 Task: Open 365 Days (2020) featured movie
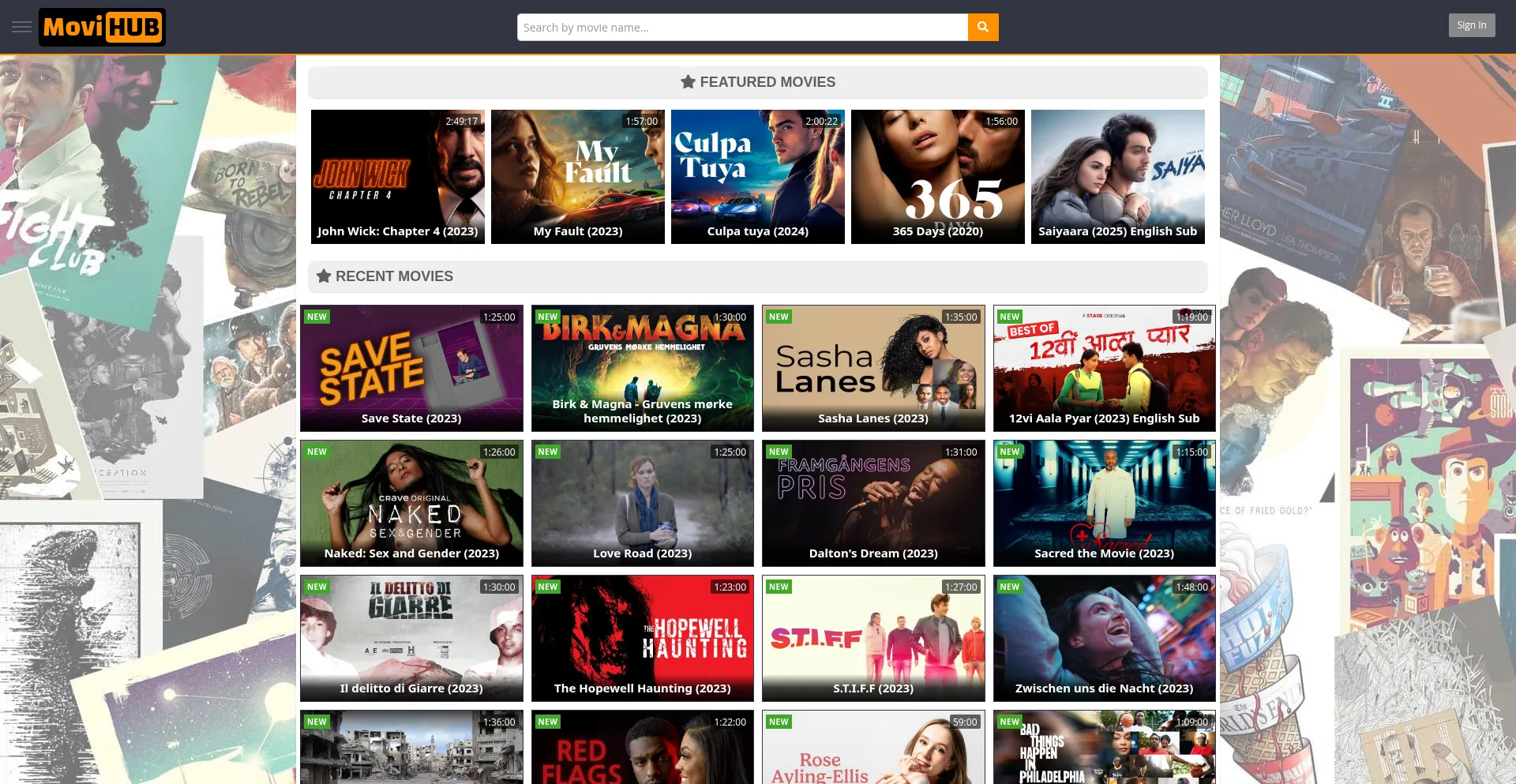click(938, 177)
